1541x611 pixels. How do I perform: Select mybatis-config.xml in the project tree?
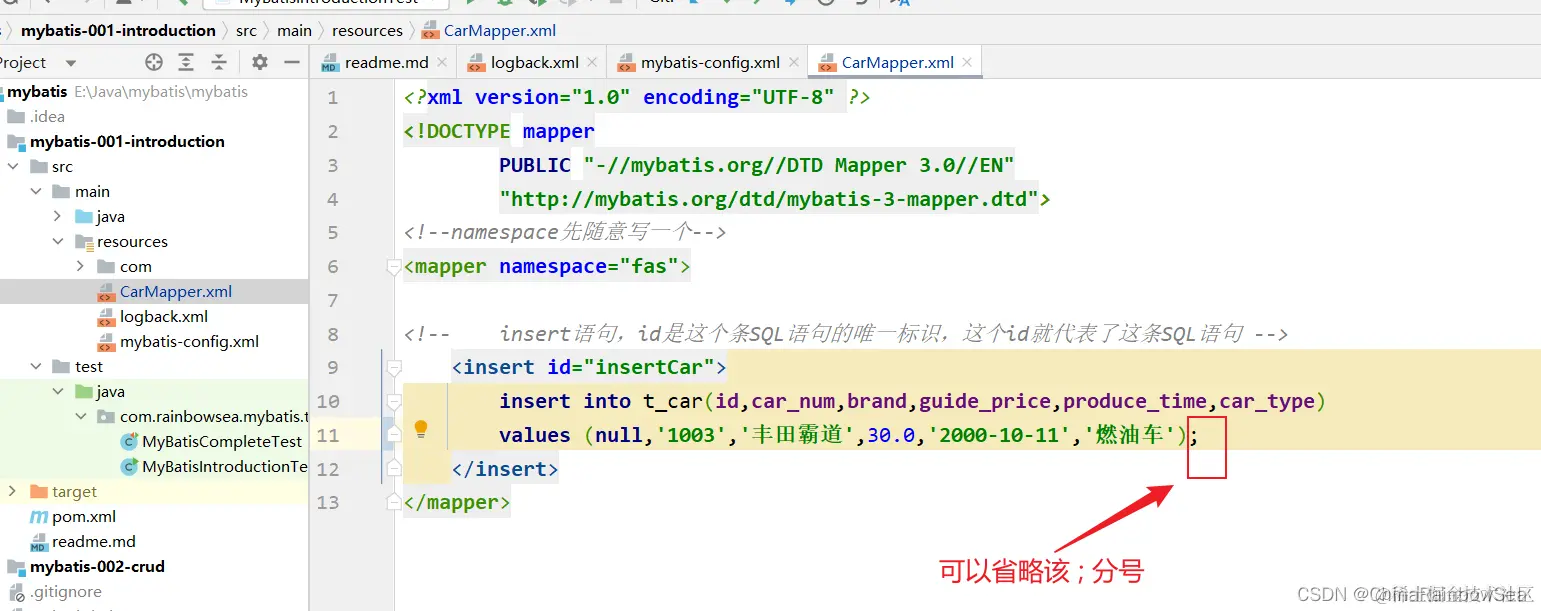[189, 341]
